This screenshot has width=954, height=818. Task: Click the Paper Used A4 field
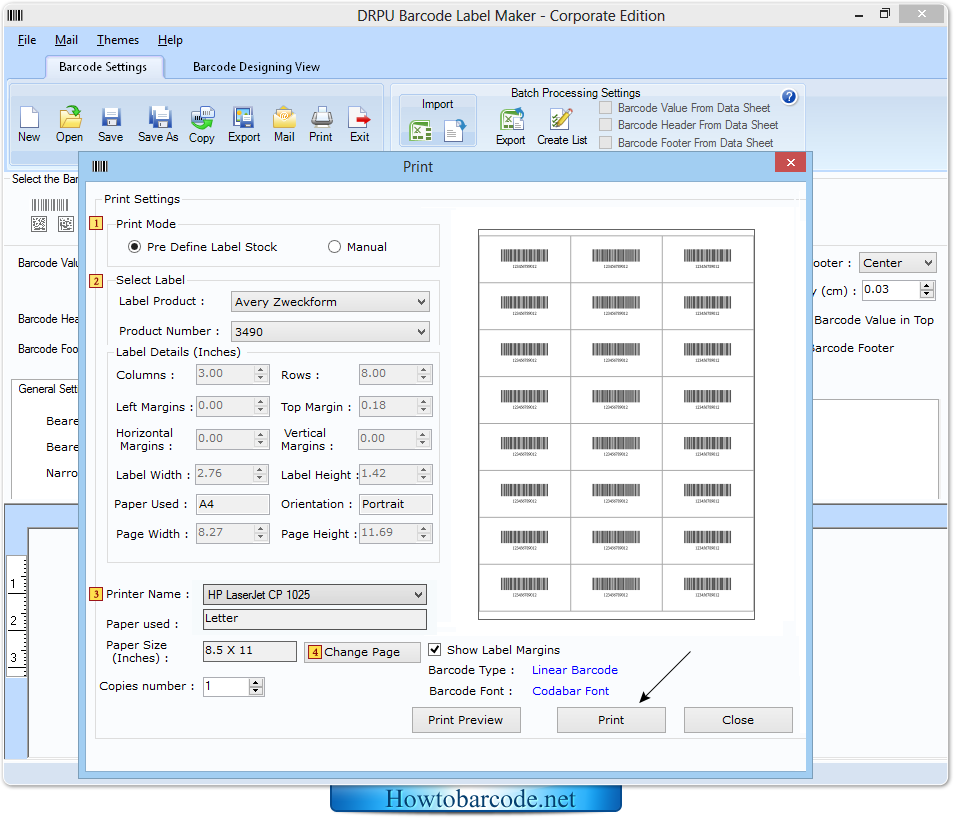232,504
